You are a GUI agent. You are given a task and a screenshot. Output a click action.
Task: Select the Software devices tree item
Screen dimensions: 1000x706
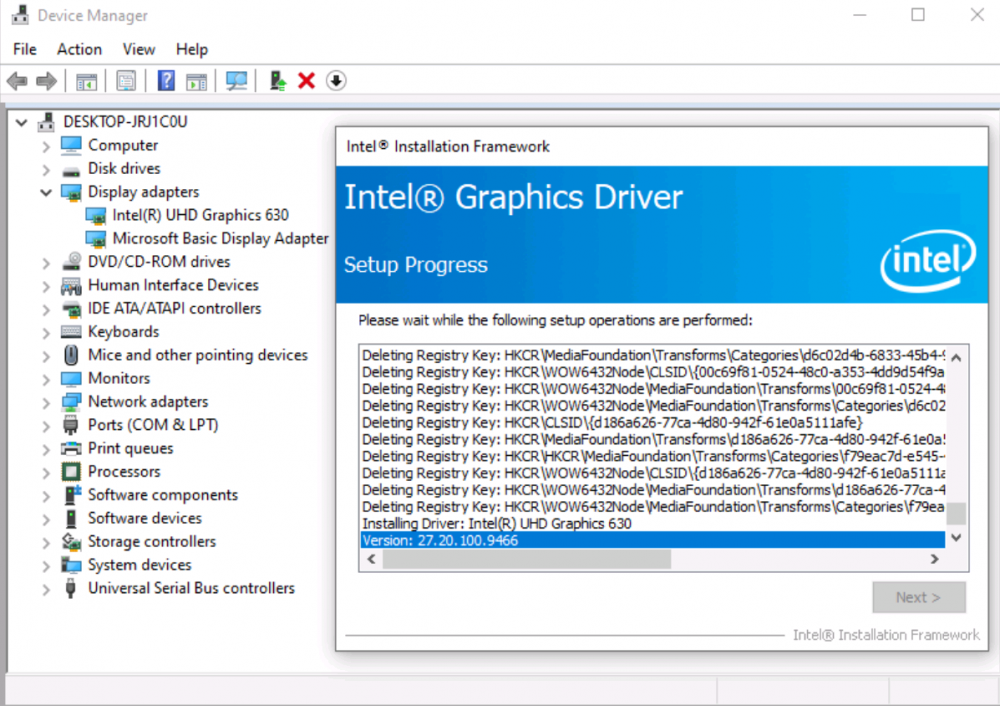(144, 518)
